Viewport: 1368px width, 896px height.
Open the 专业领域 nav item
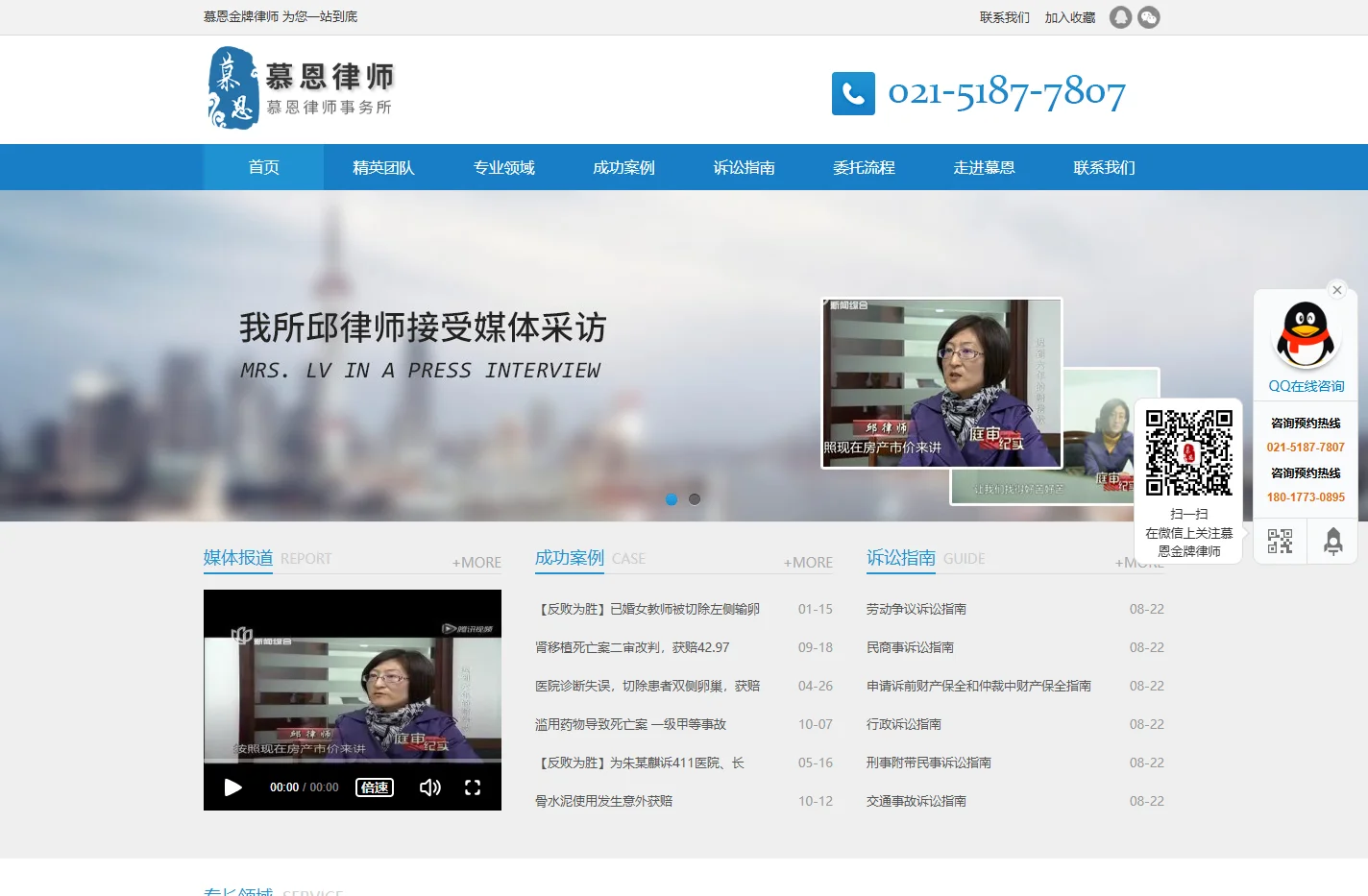(503, 167)
